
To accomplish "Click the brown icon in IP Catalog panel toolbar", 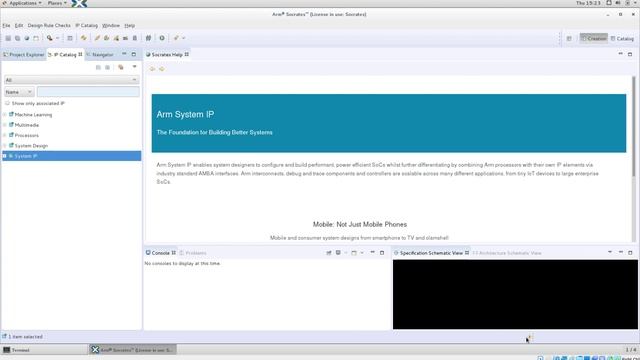I will tap(121, 67).
